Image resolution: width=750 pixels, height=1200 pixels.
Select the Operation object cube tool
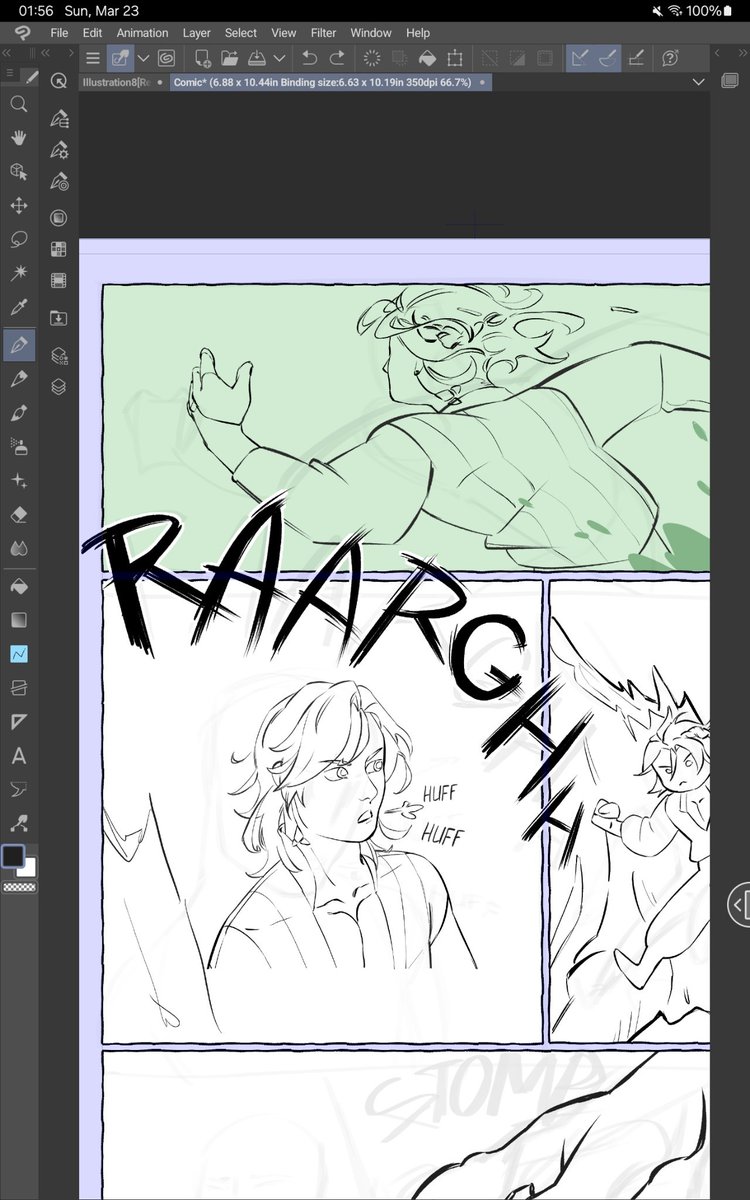[18, 172]
